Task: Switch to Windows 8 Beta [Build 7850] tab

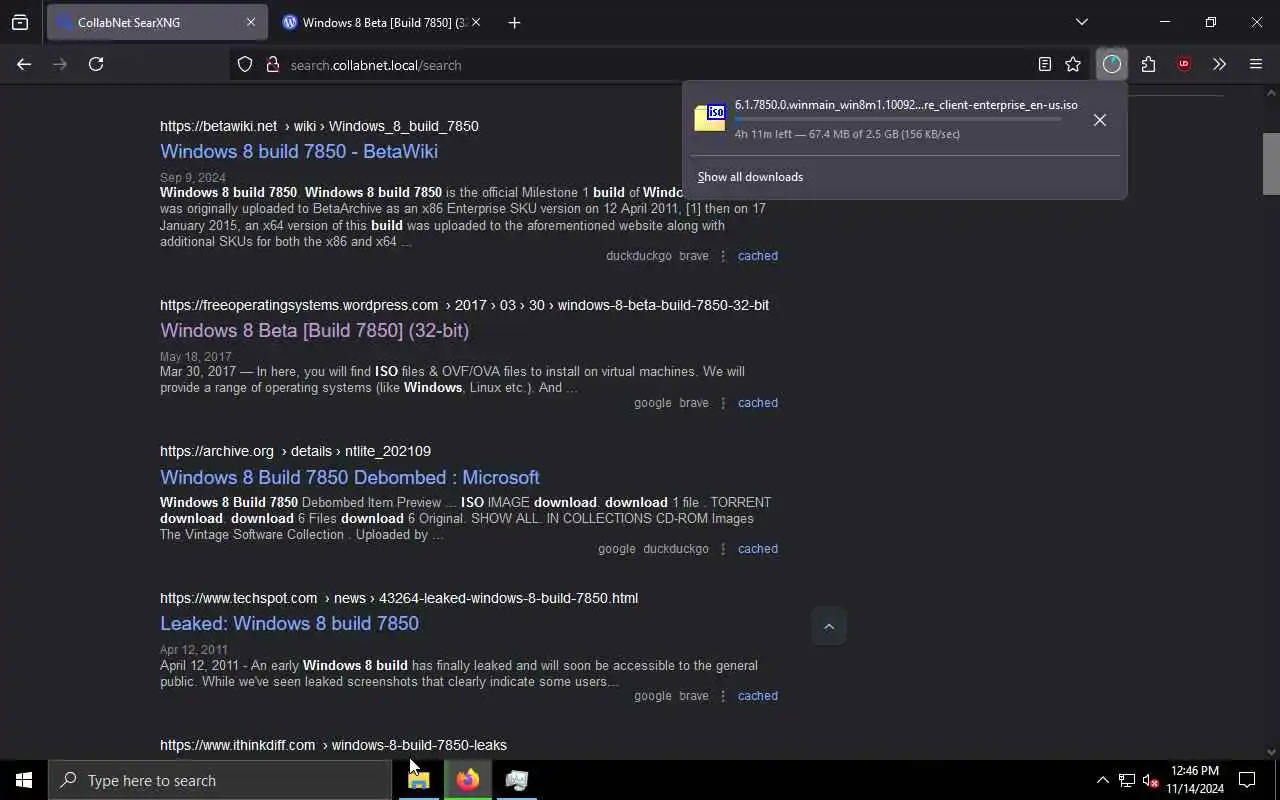Action: tap(381, 22)
